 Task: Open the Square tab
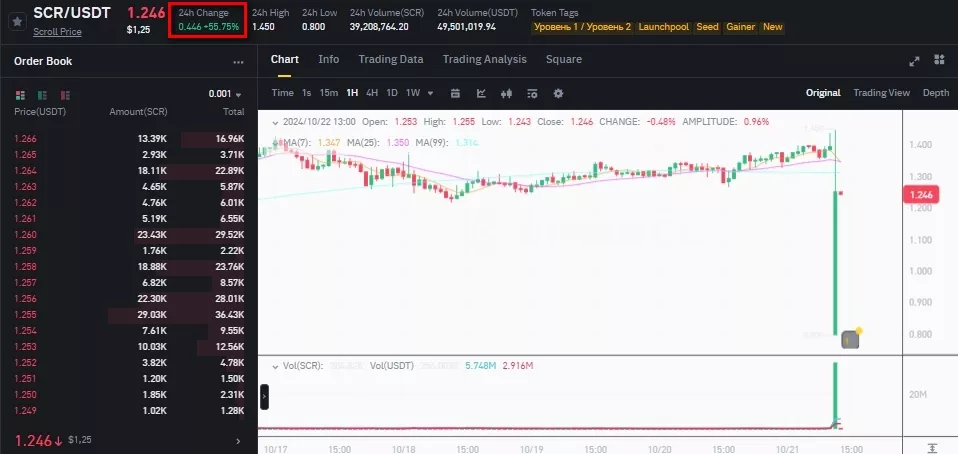pos(564,59)
